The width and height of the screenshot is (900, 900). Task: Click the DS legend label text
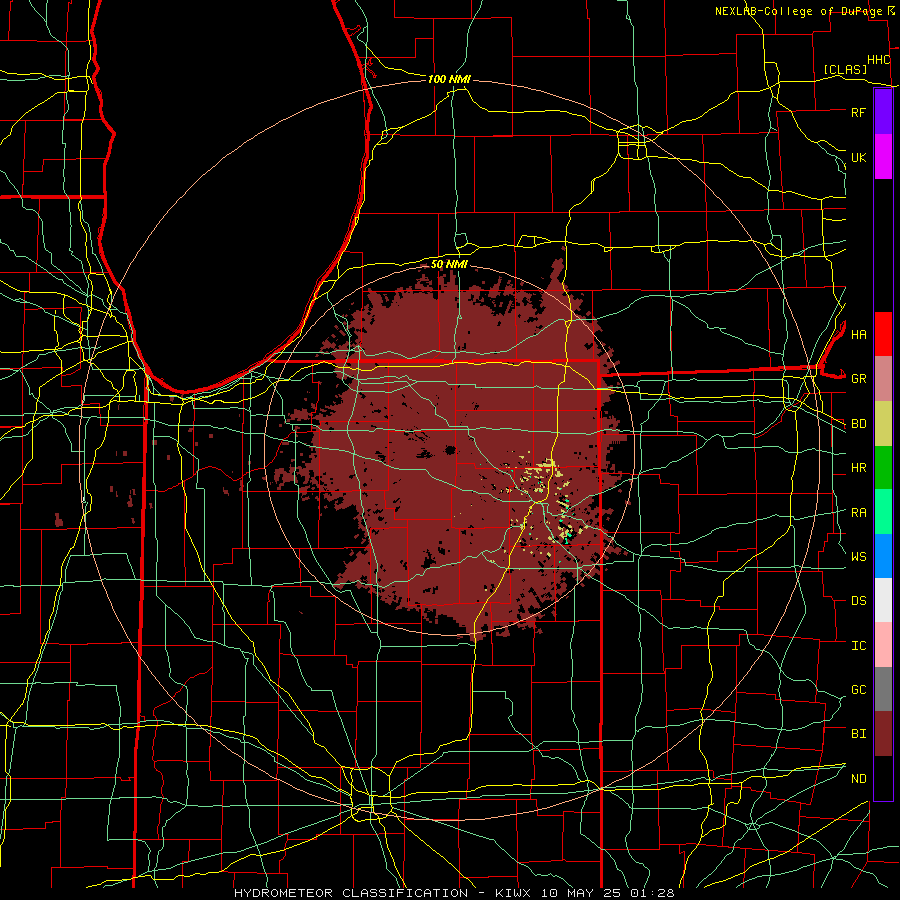(858, 601)
